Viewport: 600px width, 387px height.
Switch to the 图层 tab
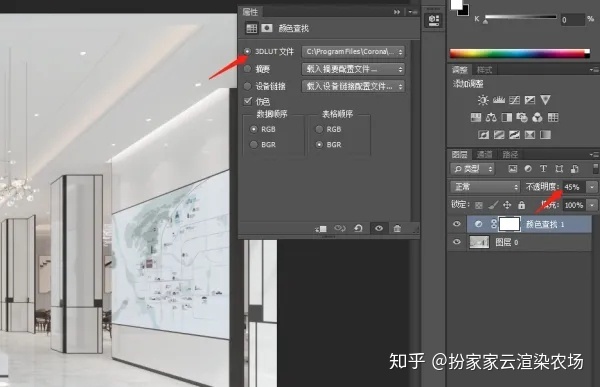click(460, 155)
